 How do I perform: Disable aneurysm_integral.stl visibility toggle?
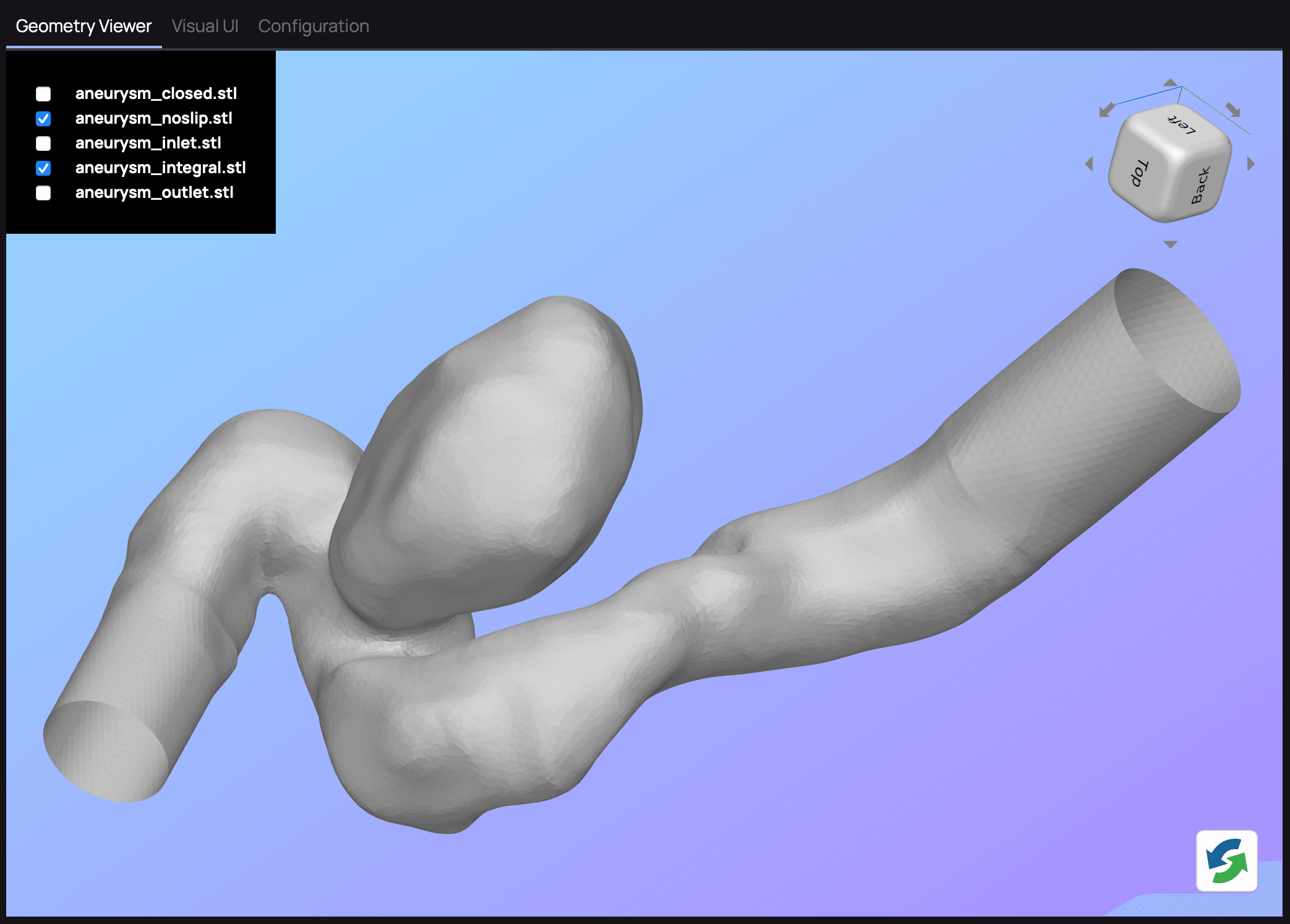coord(44,168)
